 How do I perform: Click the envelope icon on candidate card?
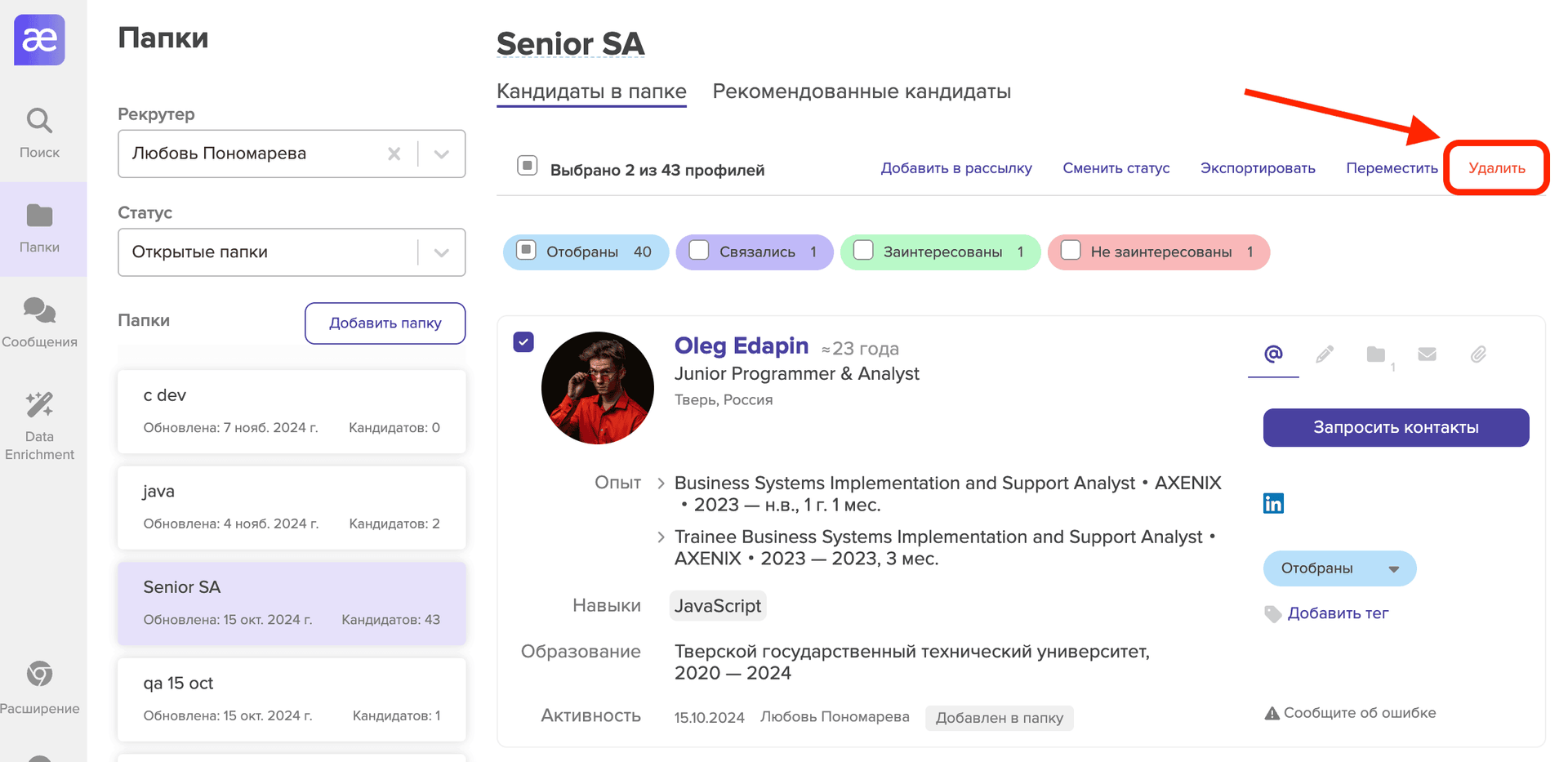(x=1427, y=354)
